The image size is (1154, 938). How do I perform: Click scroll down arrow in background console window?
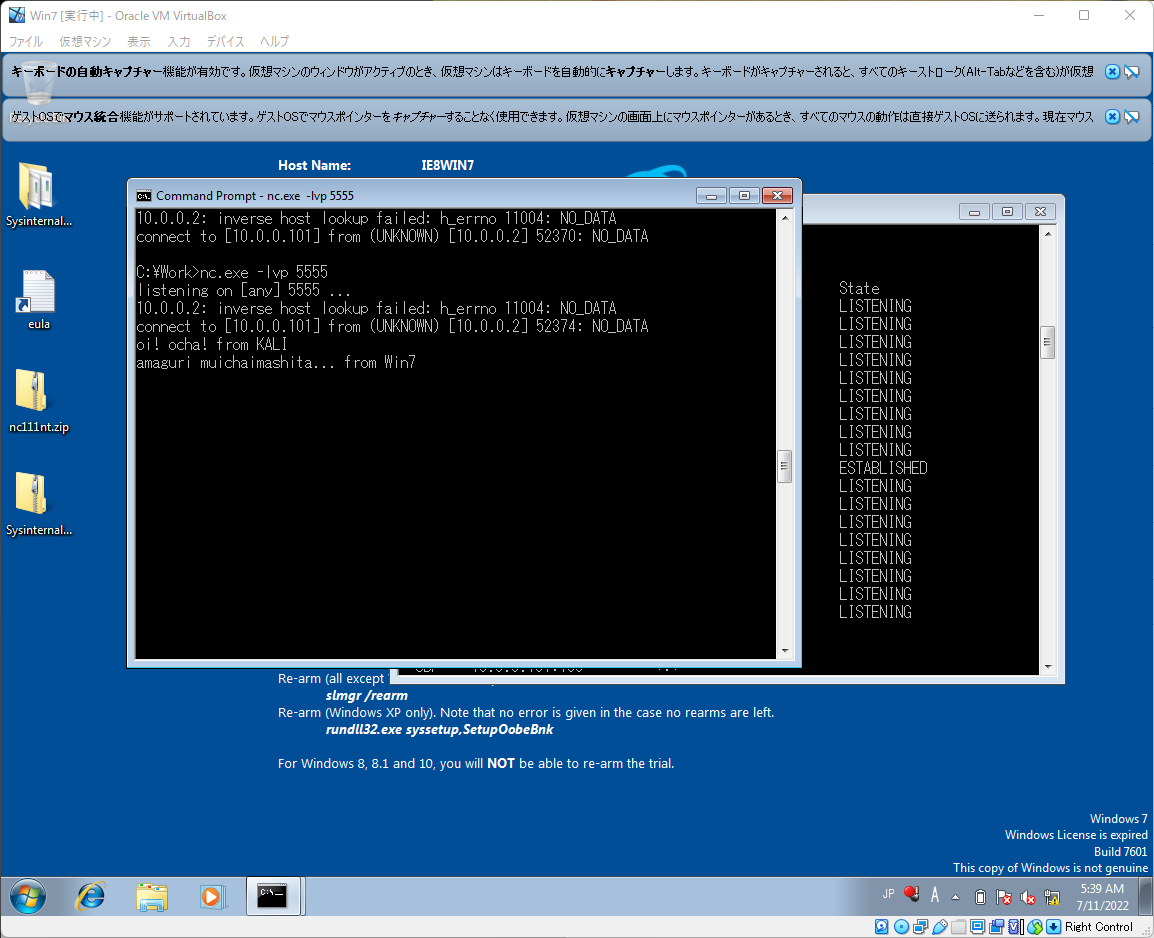(1047, 667)
